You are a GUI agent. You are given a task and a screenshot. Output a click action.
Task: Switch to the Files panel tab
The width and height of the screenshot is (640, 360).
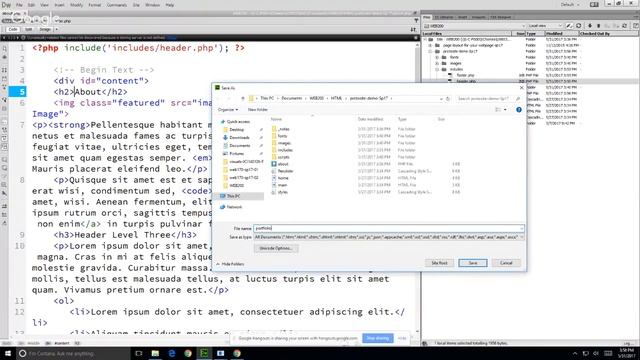427,17
